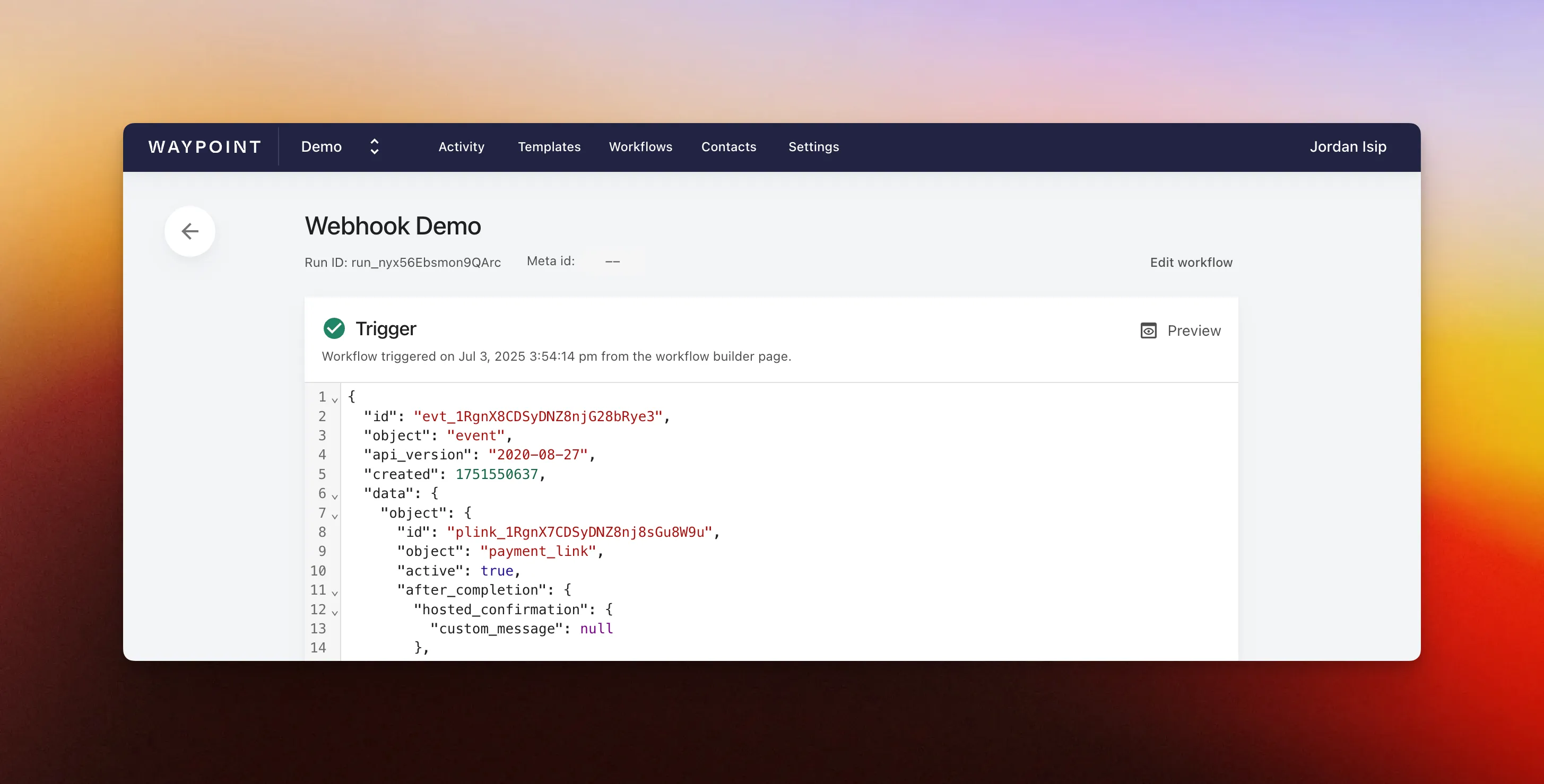Click the Meta id value field
This screenshot has height=784, width=1544.
point(613,262)
